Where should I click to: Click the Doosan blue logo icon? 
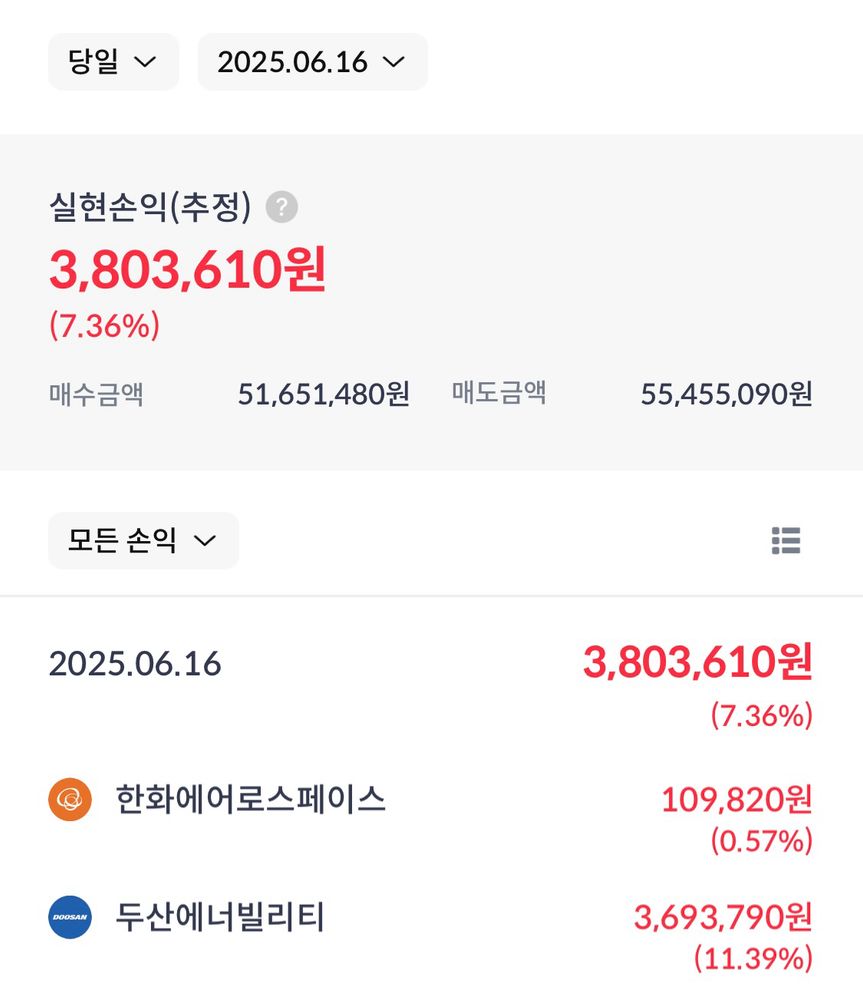(70, 917)
